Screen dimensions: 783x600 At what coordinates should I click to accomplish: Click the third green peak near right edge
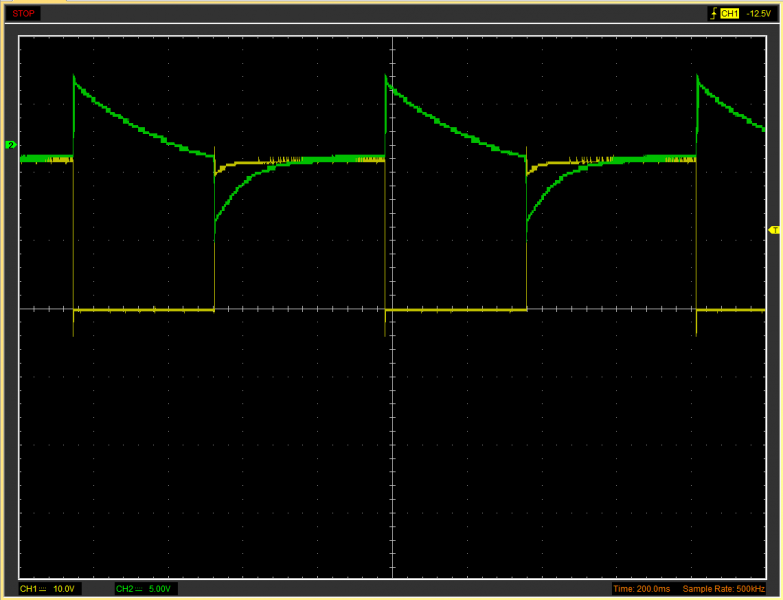(697, 79)
